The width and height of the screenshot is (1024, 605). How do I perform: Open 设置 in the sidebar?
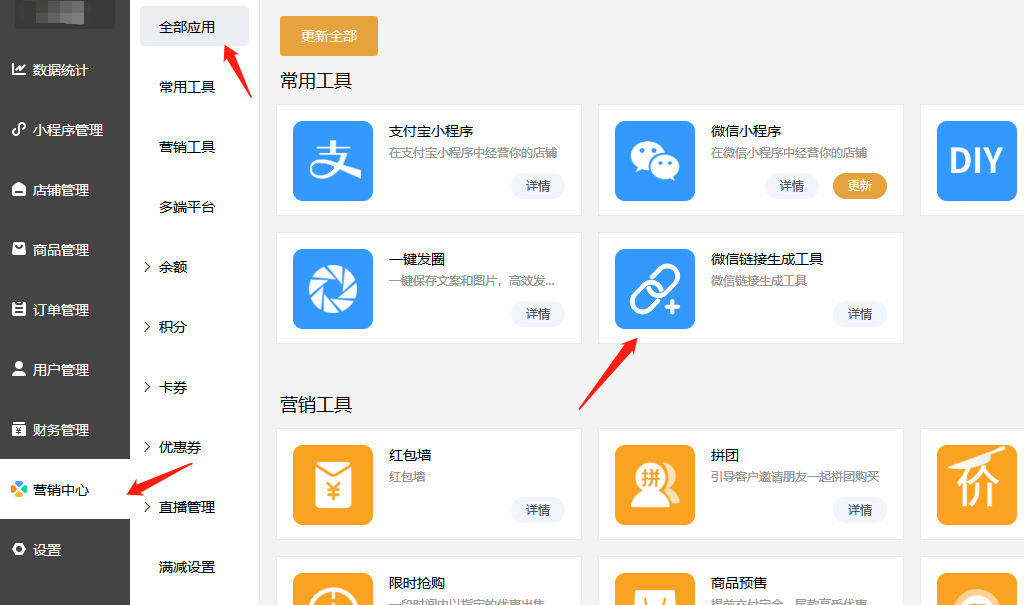(47, 551)
